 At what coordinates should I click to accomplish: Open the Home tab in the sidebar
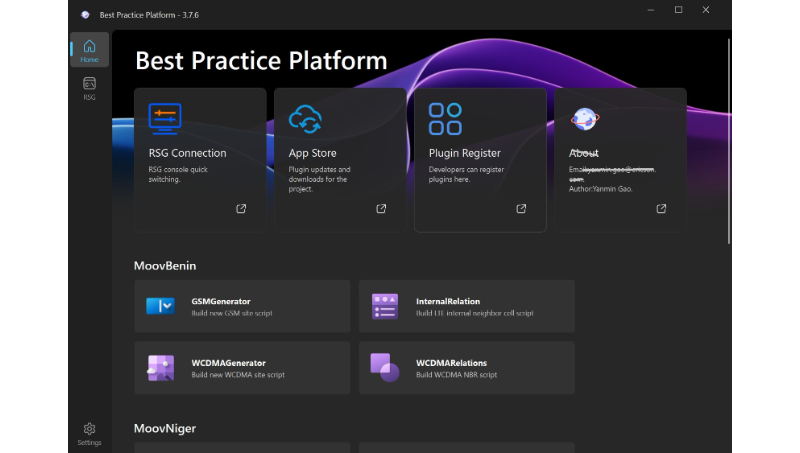click(x=89, y=50)
